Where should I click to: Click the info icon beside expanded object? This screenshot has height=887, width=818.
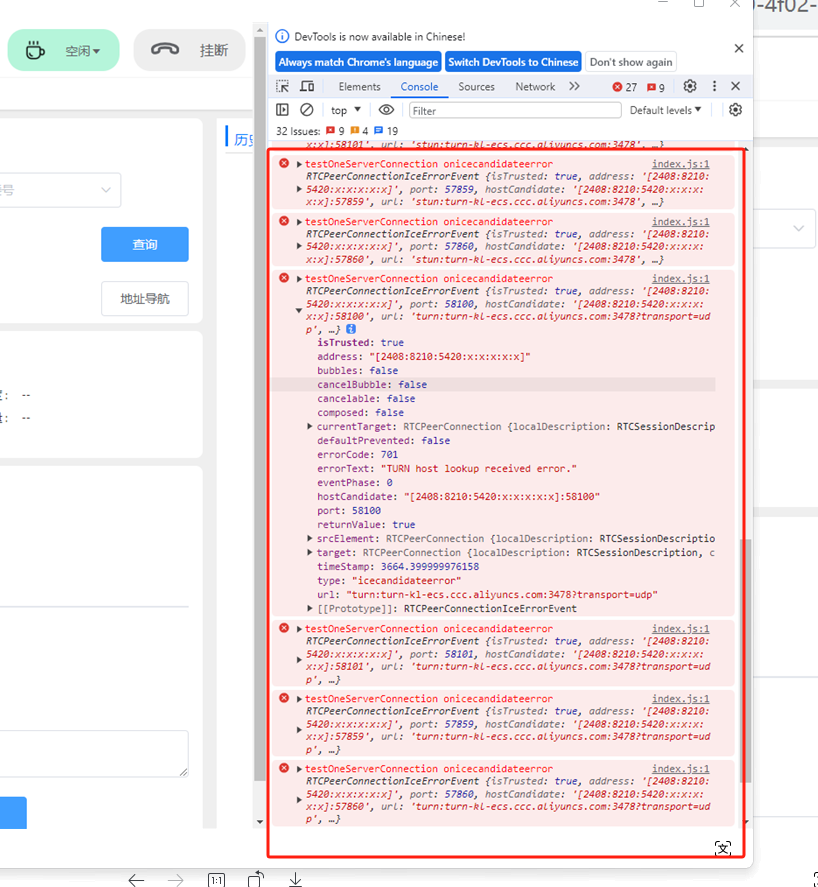pyautogui.click(x=351, y=329)
